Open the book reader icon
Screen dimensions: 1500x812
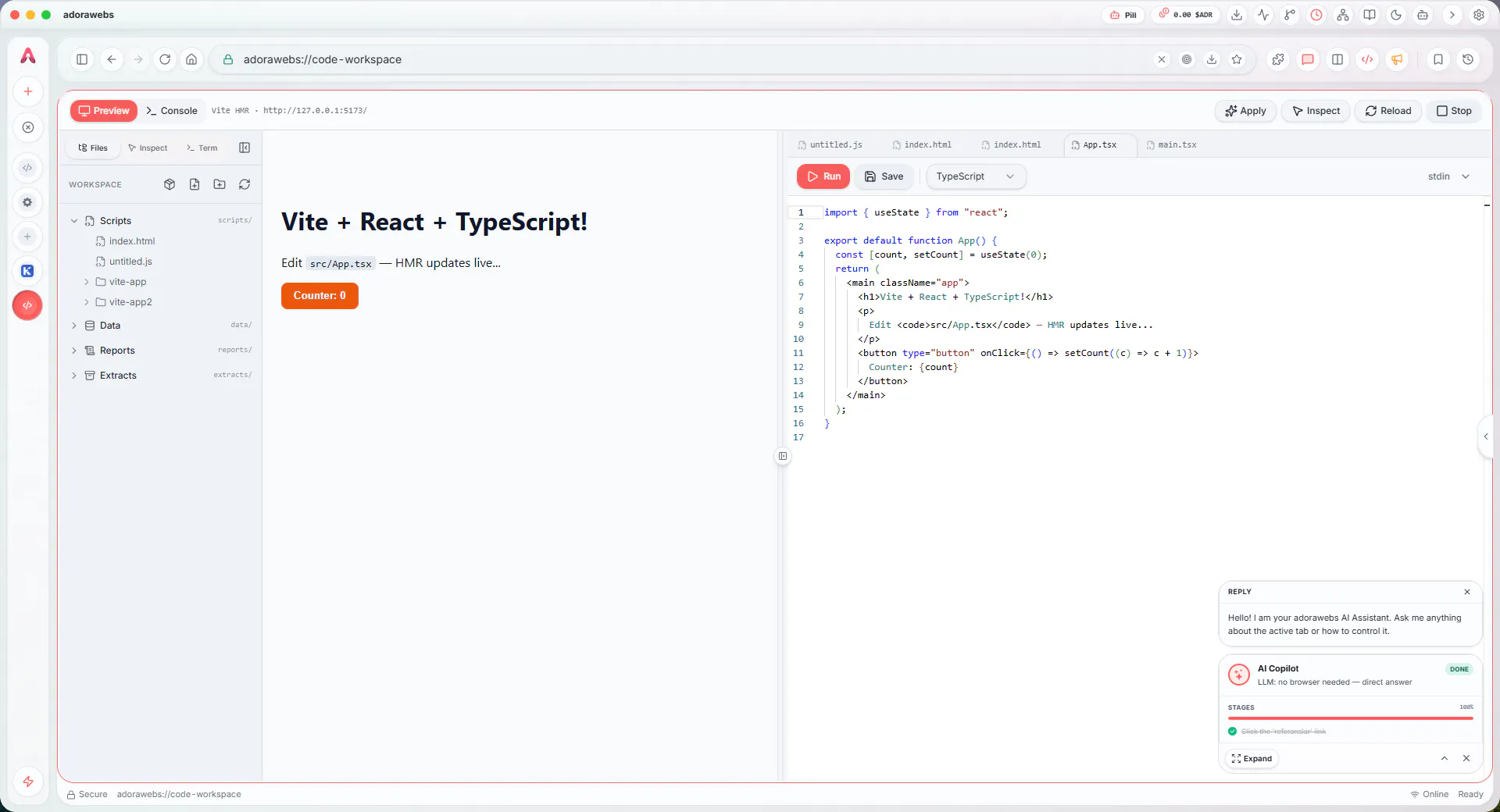(1370, 15)
